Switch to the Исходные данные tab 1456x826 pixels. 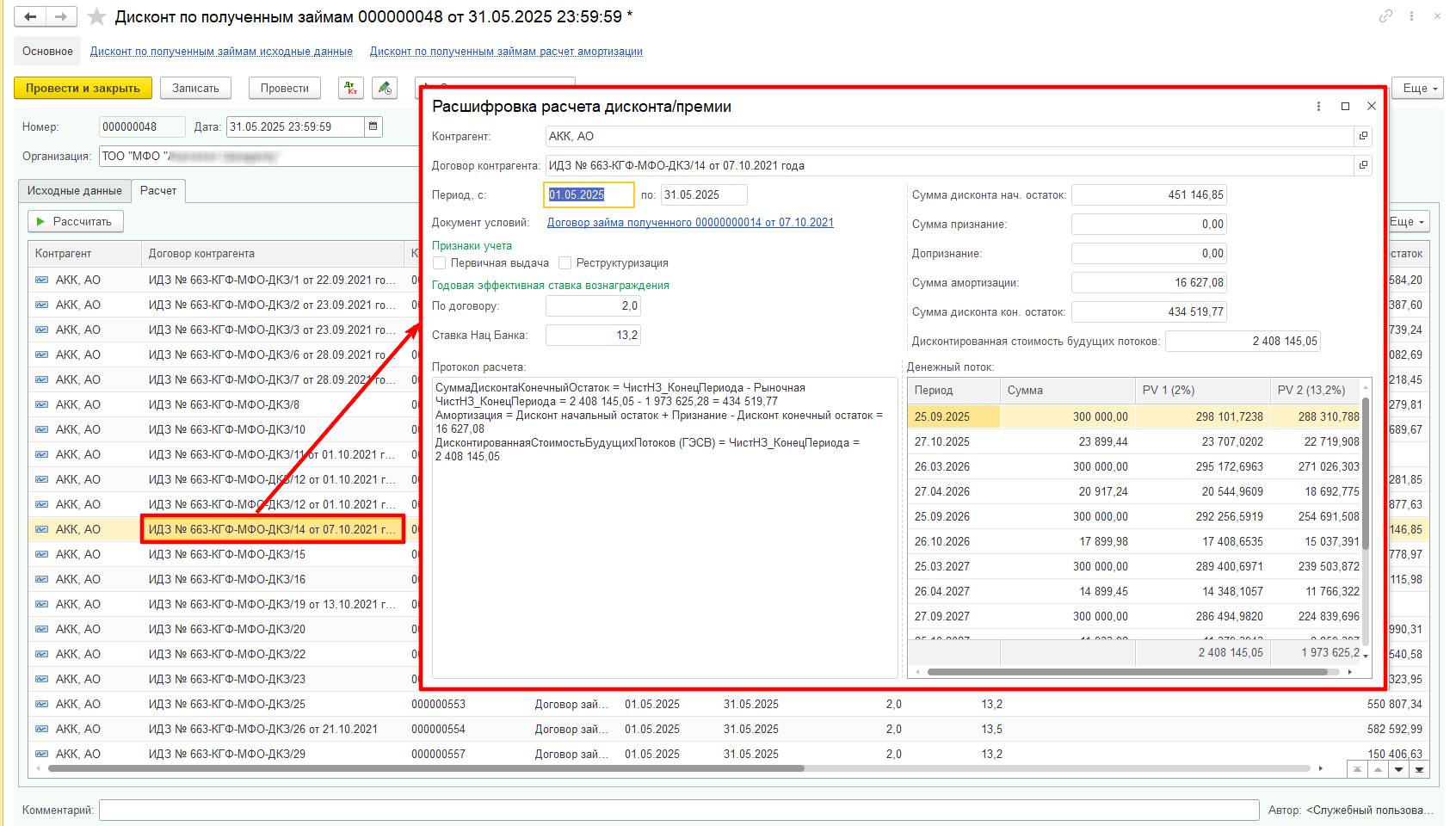click(x=75, y=190)
